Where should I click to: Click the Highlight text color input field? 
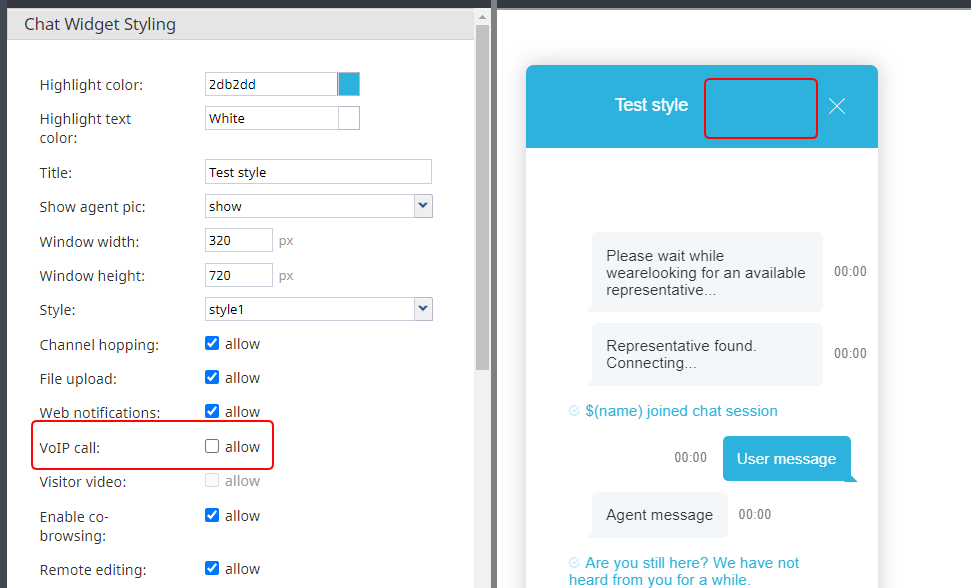tap(271, 118)
